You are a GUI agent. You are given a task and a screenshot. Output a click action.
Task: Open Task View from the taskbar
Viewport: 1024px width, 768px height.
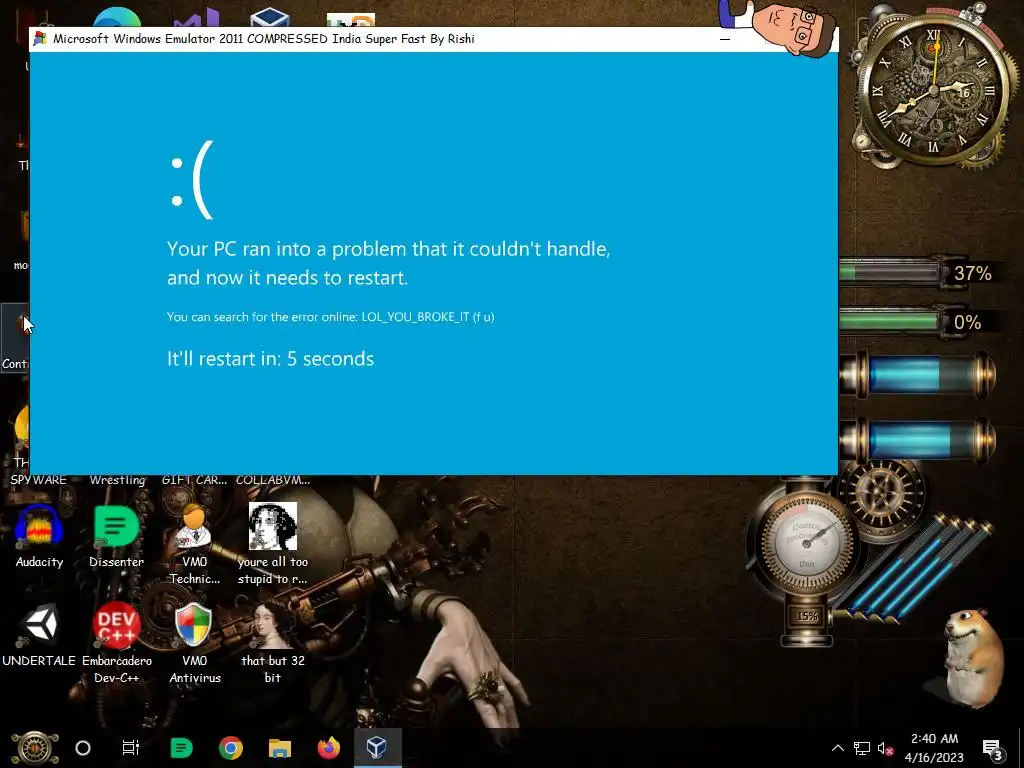click(131, 748)
